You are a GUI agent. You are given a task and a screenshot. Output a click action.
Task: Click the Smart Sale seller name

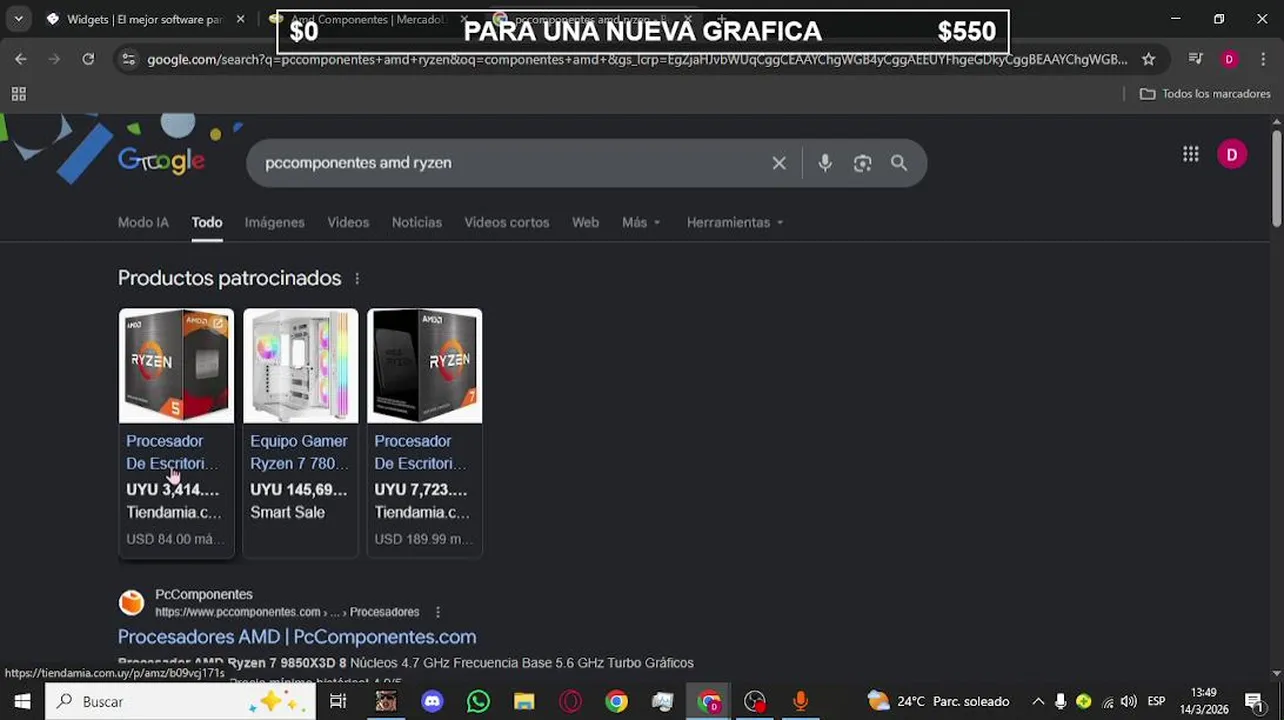tap(287, 512)
